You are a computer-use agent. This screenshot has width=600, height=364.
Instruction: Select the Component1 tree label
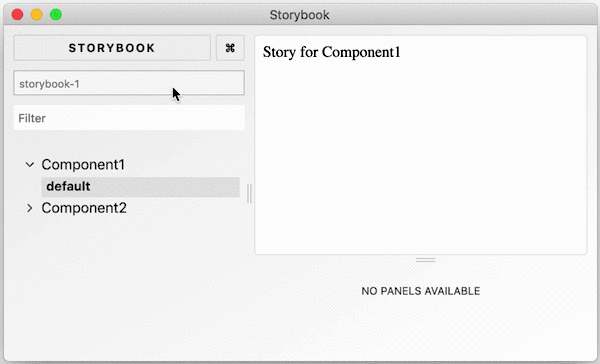tap(83, 165)
